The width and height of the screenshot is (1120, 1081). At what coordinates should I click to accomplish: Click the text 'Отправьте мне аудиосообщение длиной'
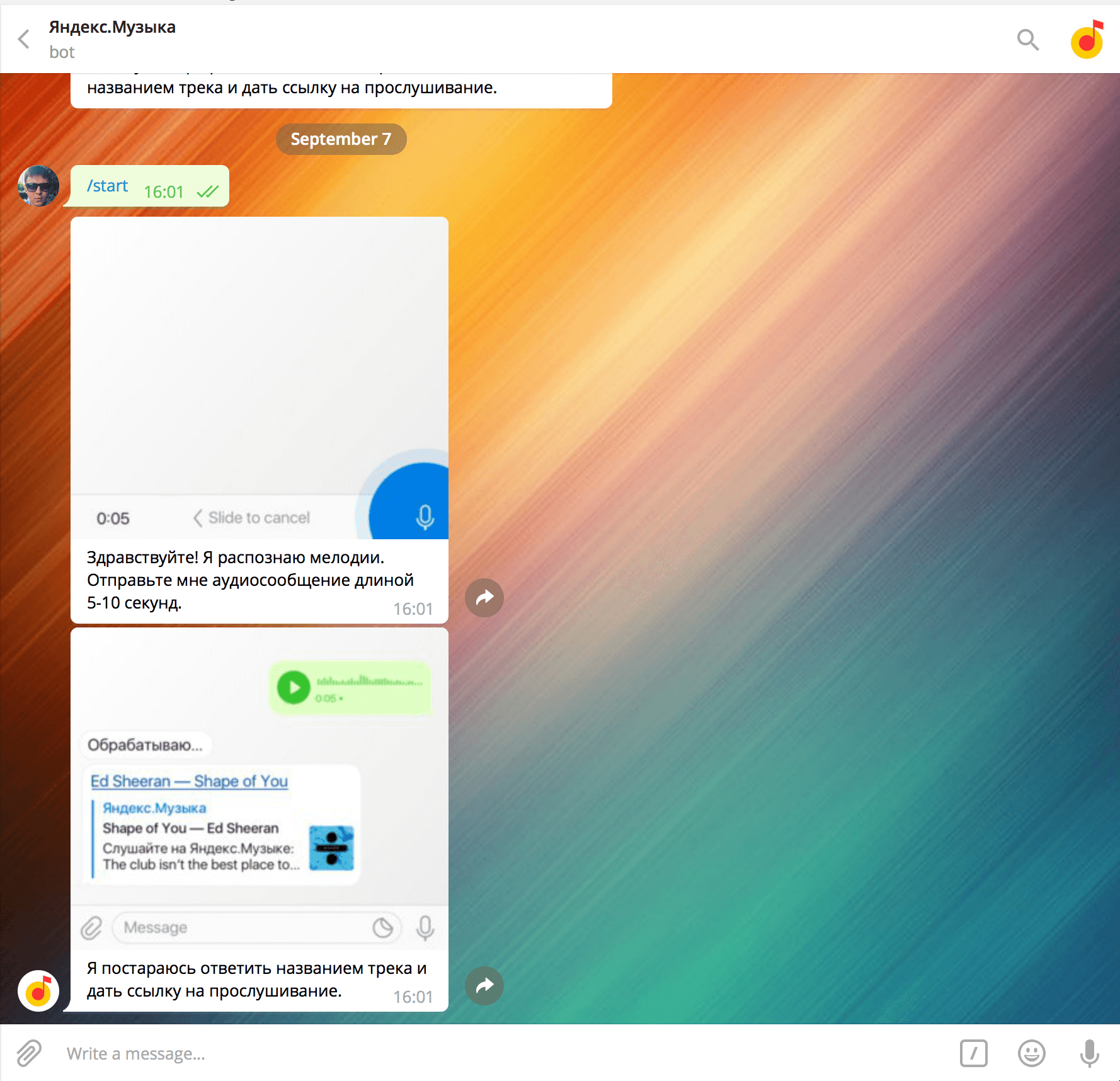coord(250,580)
